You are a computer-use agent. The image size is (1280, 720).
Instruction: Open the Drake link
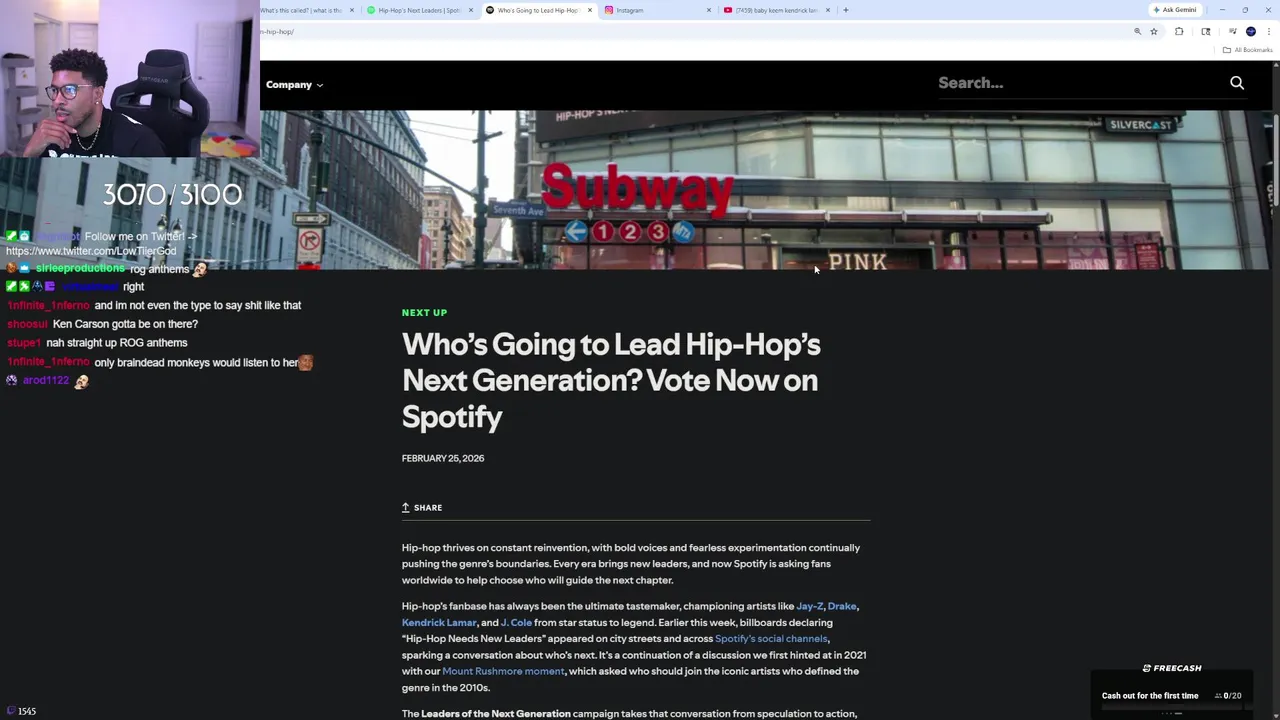coord(842,606)
